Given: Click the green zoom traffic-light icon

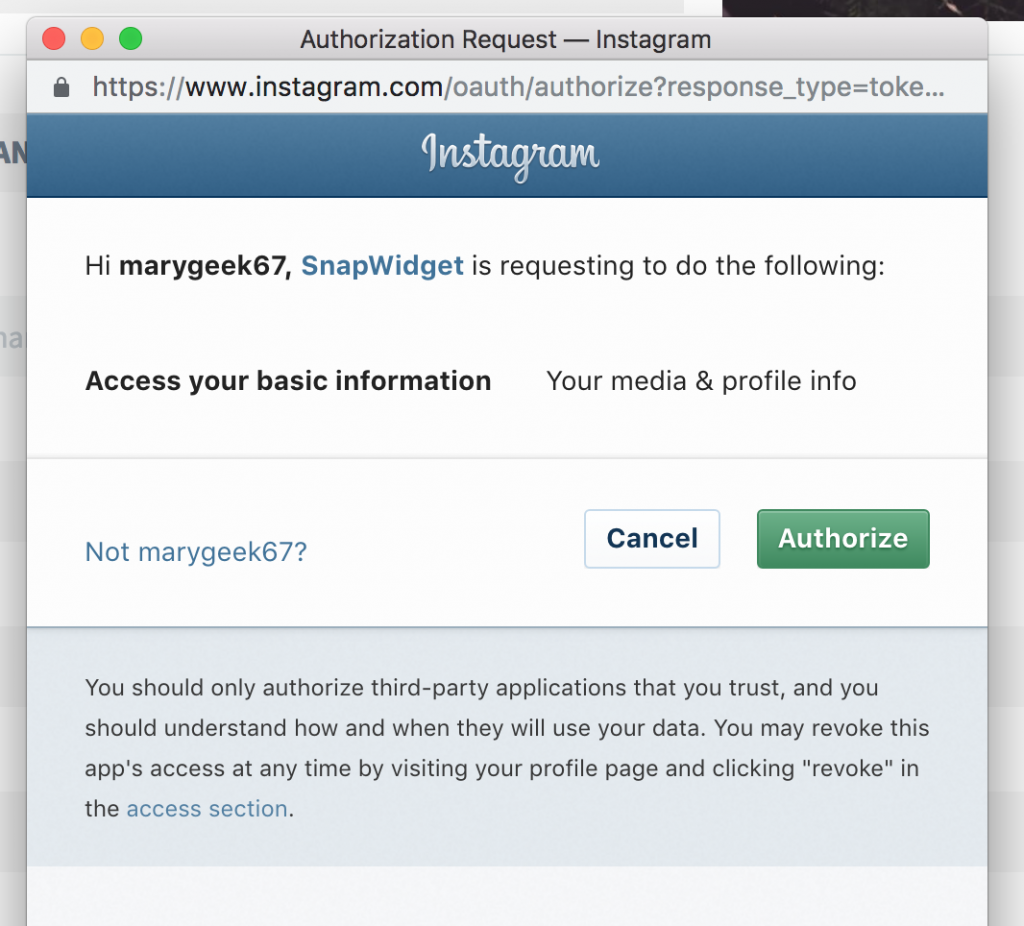Looking at the screenshot, I should tap(130, 38).
